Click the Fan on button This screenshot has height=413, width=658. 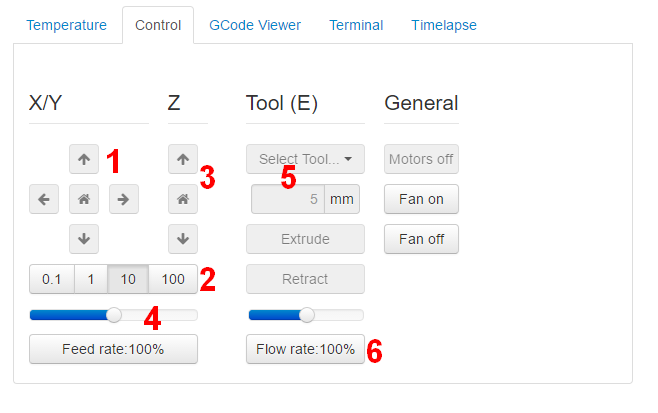(x=421, y=199)
